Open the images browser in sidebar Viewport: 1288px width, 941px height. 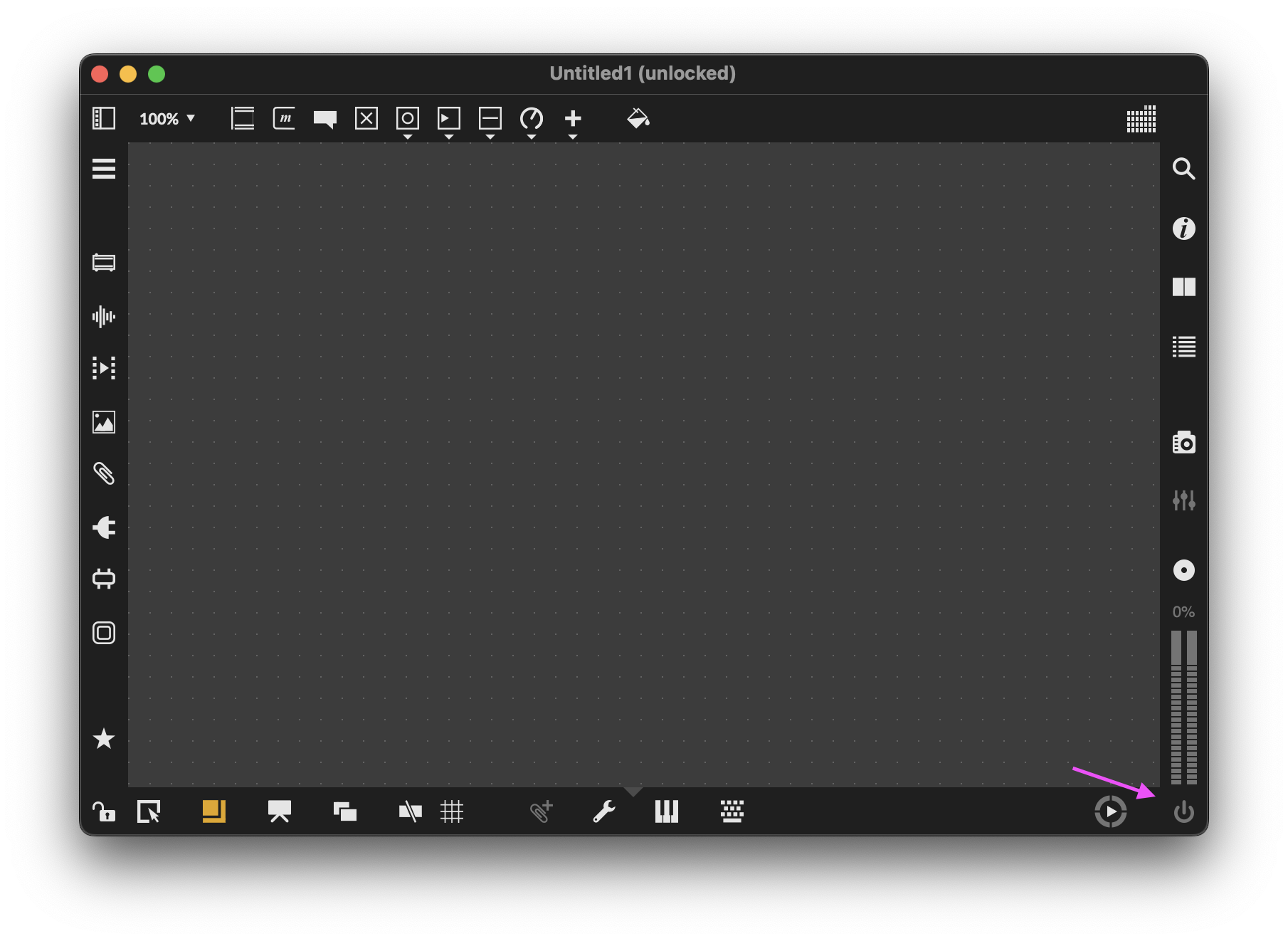tap(104, 422)
